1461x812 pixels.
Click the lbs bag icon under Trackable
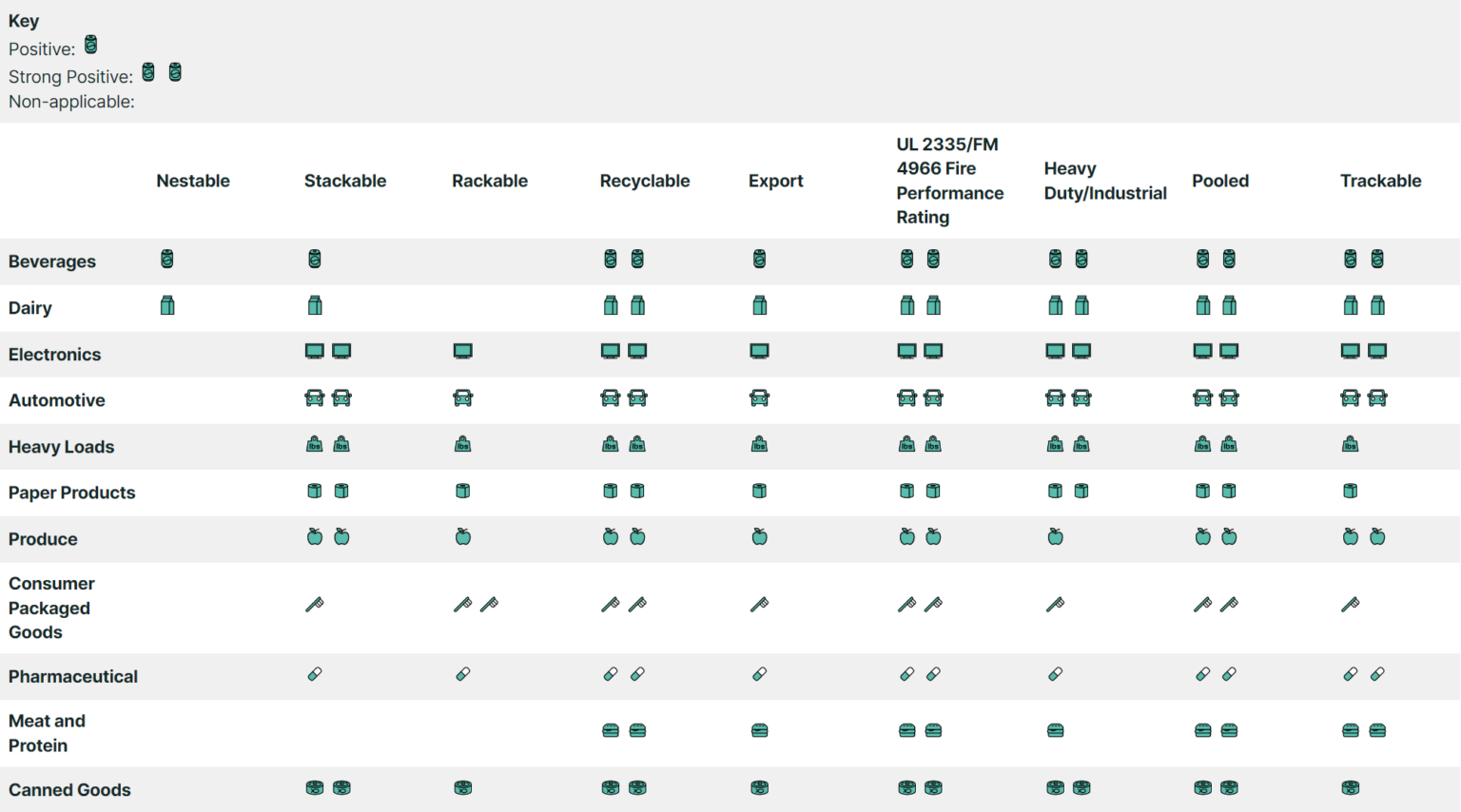coord(1350,443)
